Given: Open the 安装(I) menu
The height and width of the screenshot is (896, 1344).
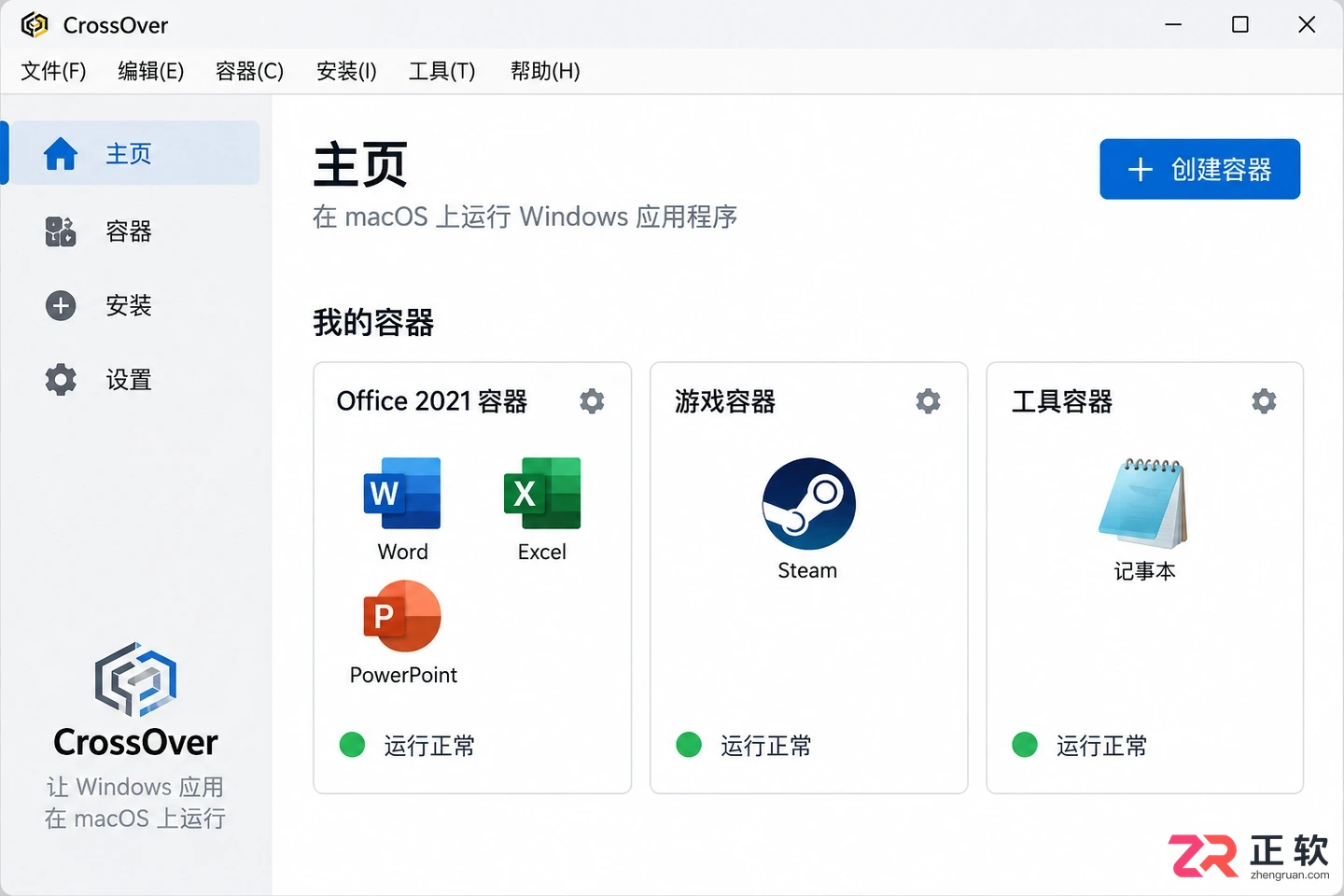Looking at the screenshot, I should click(346, 71).
